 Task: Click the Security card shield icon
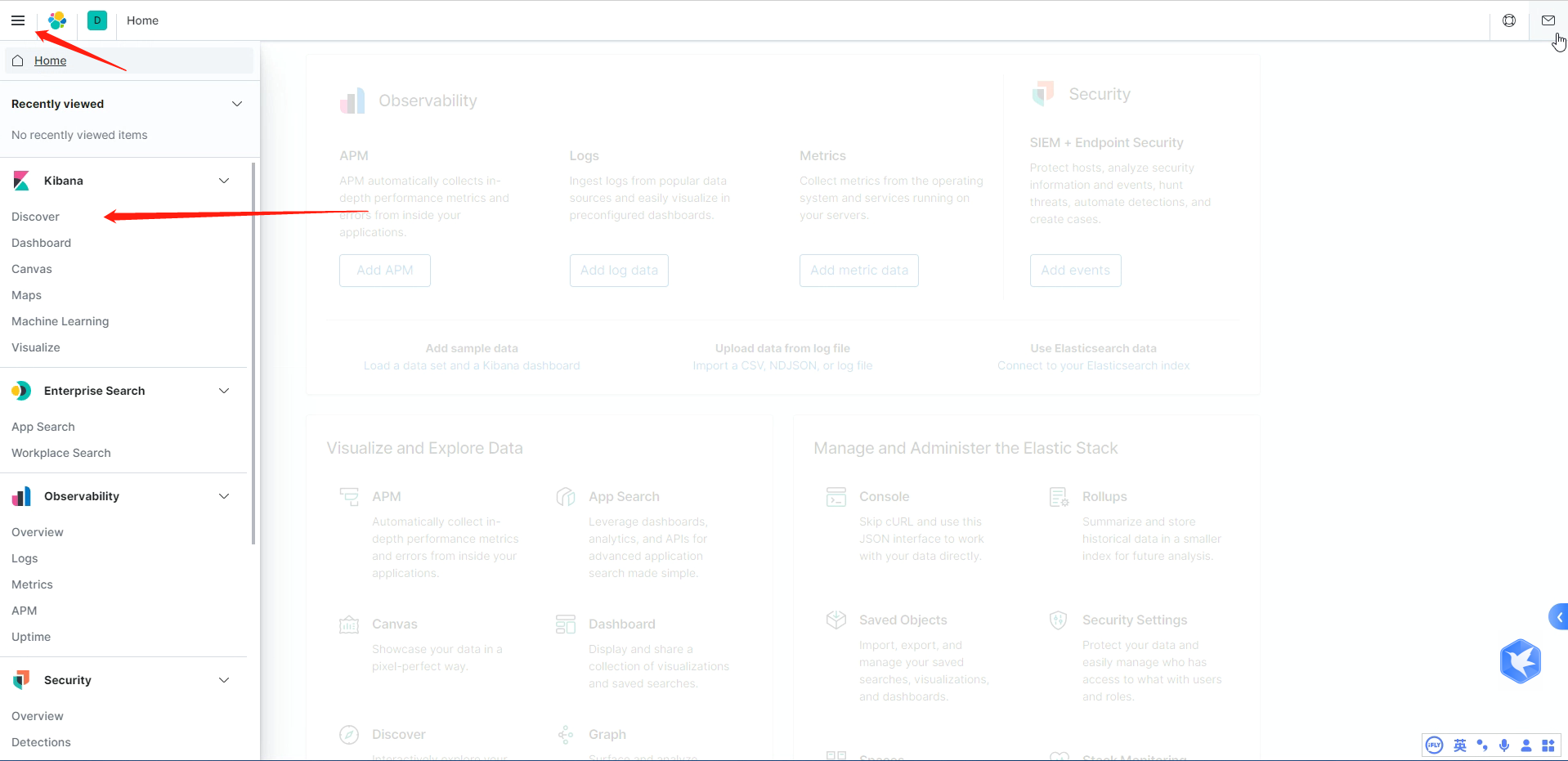[1042, 93]
